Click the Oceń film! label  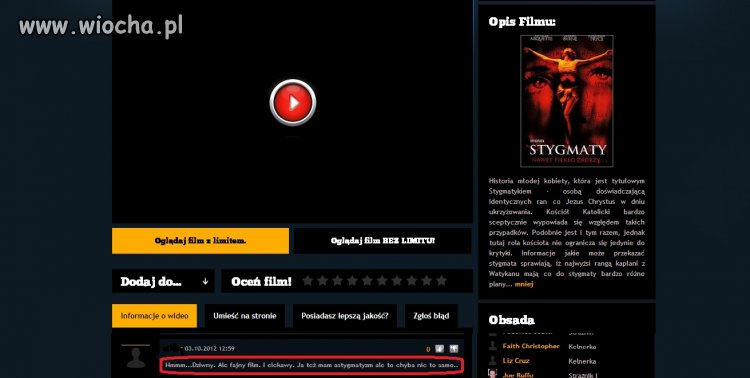click(261, 281)
